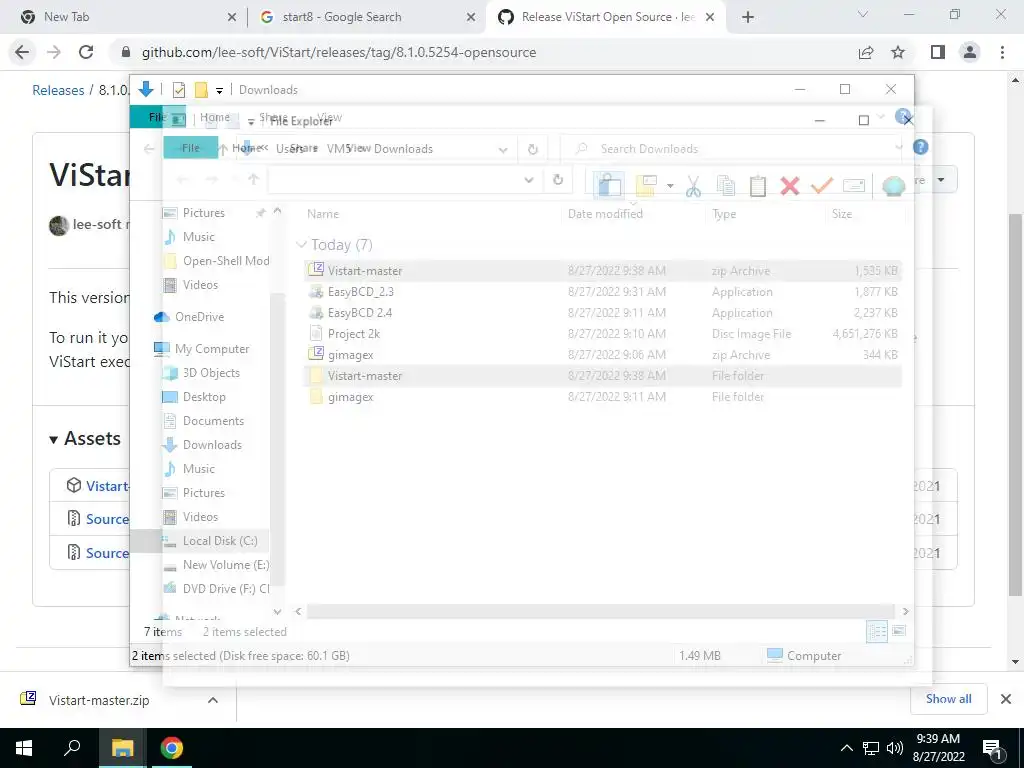Open the teal File ribbon tab
This screenshot has width=1024, height=768.
(x=190, y=148)
